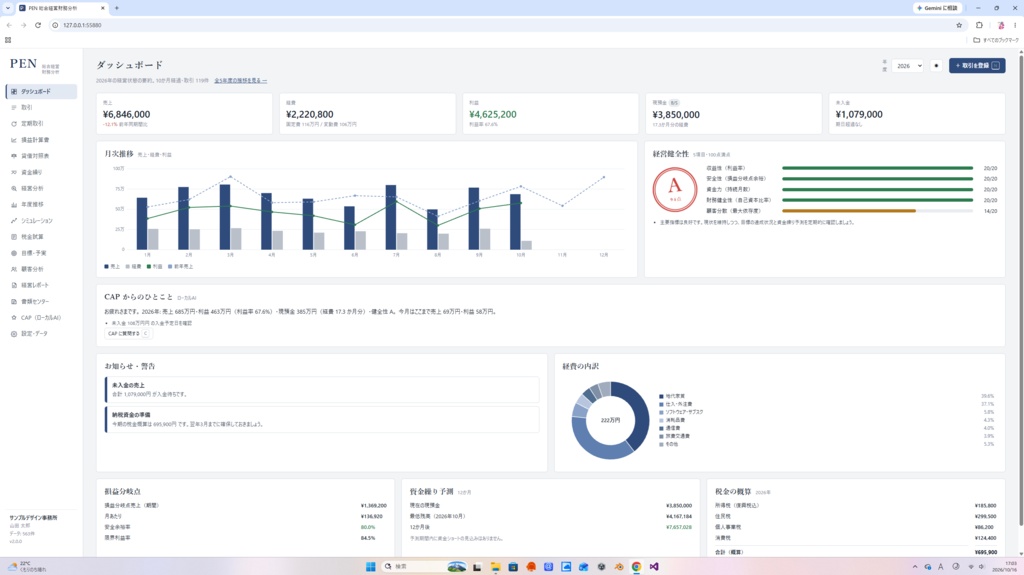Open the Windows Start menu
The image size is (1024, 575).
tap(370, 567)
